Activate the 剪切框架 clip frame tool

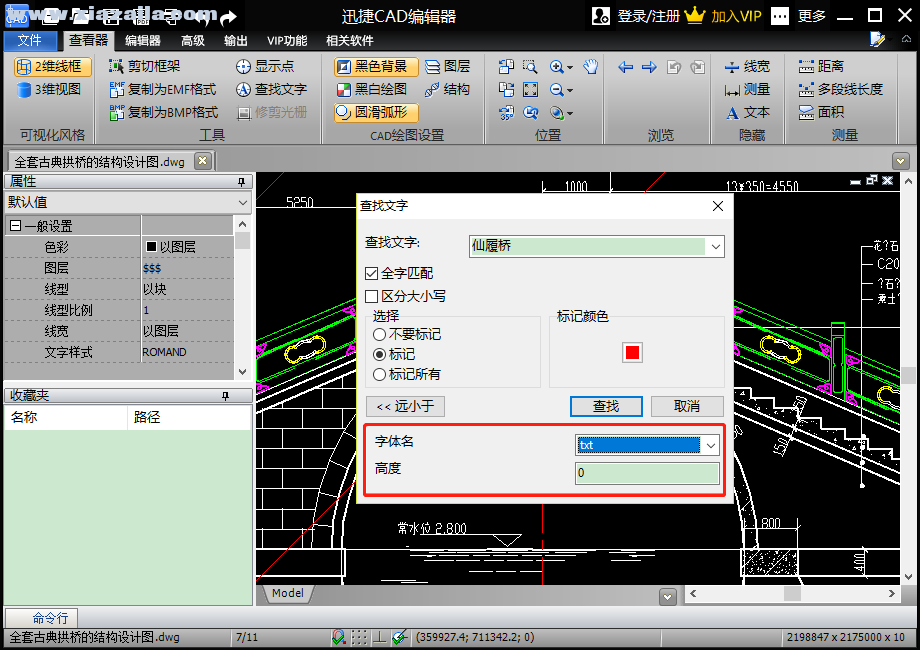tap(144, 66)
